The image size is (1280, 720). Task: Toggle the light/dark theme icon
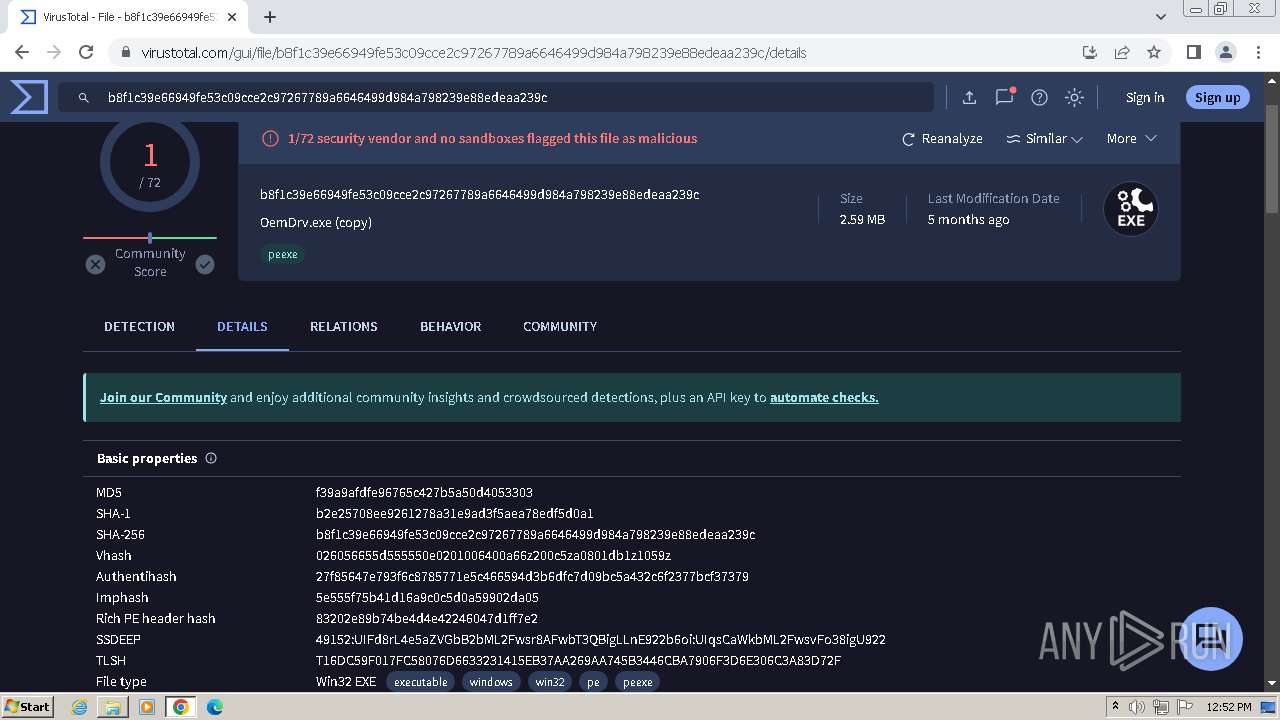tap(1074, 97)
